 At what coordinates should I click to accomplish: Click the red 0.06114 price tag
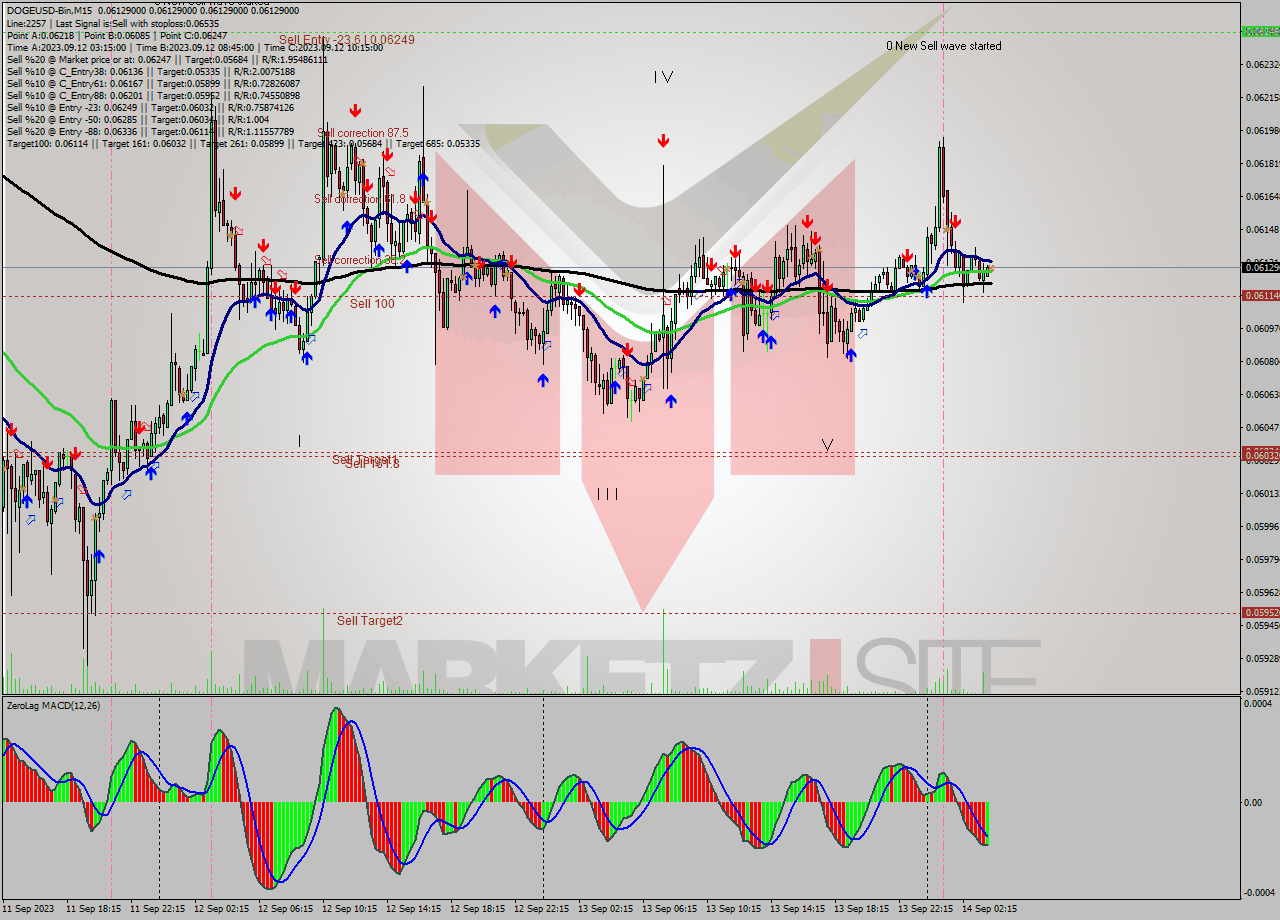pyautogui.click(x=1259, y=295)
